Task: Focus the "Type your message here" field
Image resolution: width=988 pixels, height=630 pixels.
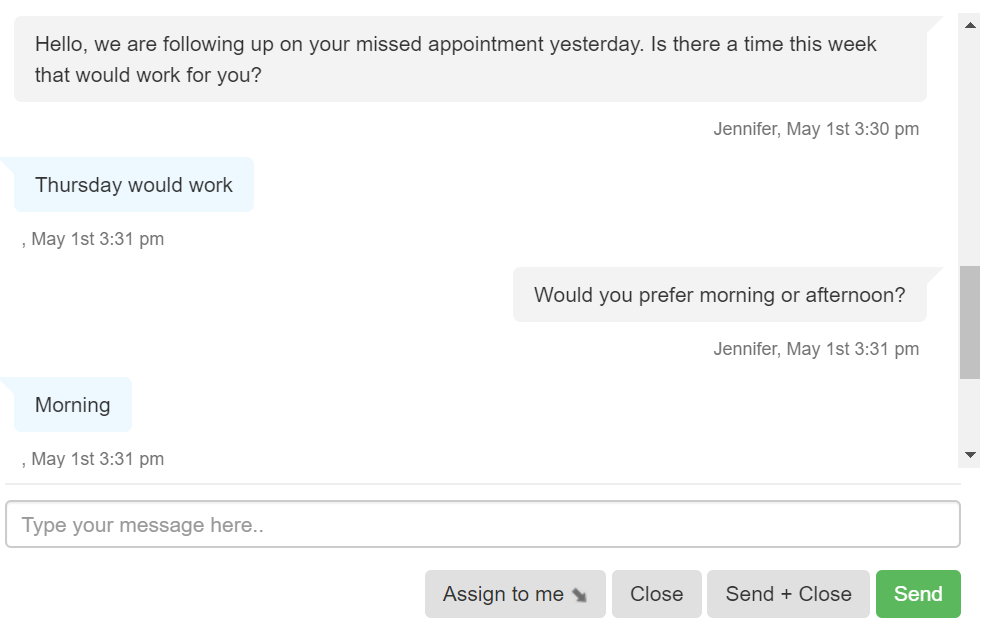Action: click(483, 525)
